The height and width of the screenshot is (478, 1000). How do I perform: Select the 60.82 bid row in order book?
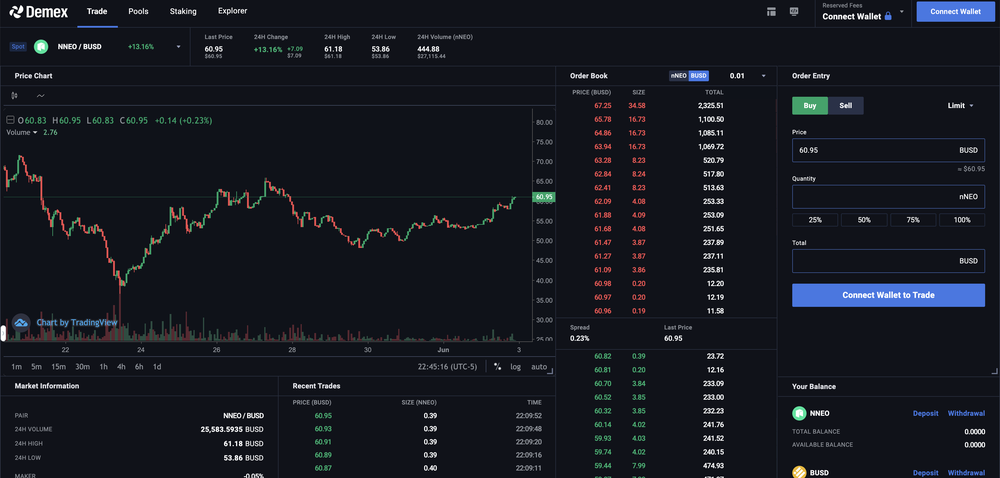[666, 356]
